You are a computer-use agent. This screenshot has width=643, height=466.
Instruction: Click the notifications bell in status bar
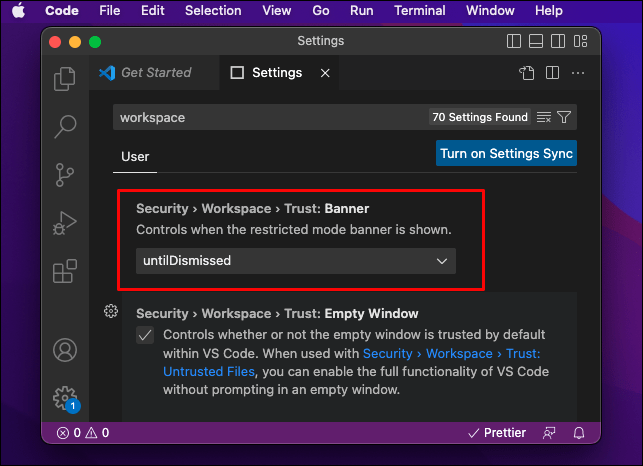pos(578,433)
